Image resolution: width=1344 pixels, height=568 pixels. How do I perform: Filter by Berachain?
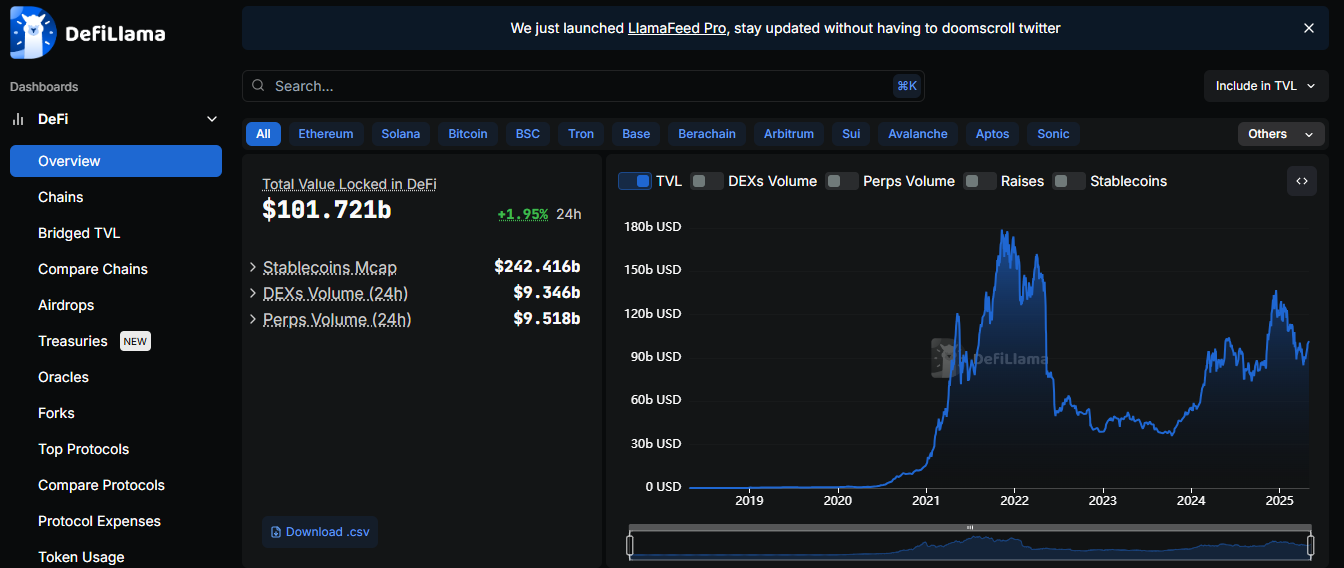[x=707, y=134]
